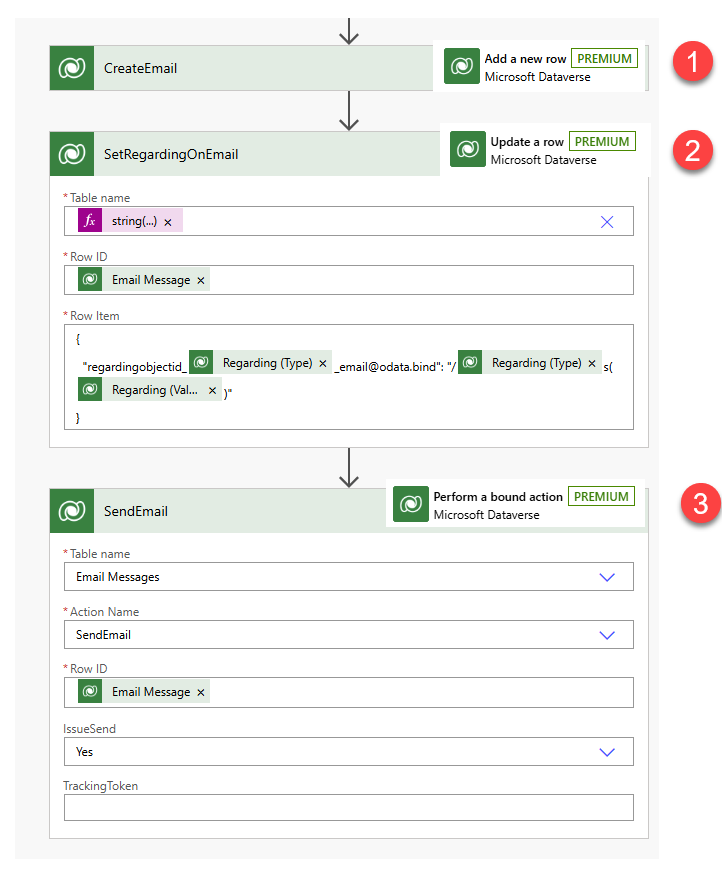Viewport: 722px width, 881px height.
Task: Click the PREMIUM badge on 'Perform a bound action'
Action: tap(601, 496)
